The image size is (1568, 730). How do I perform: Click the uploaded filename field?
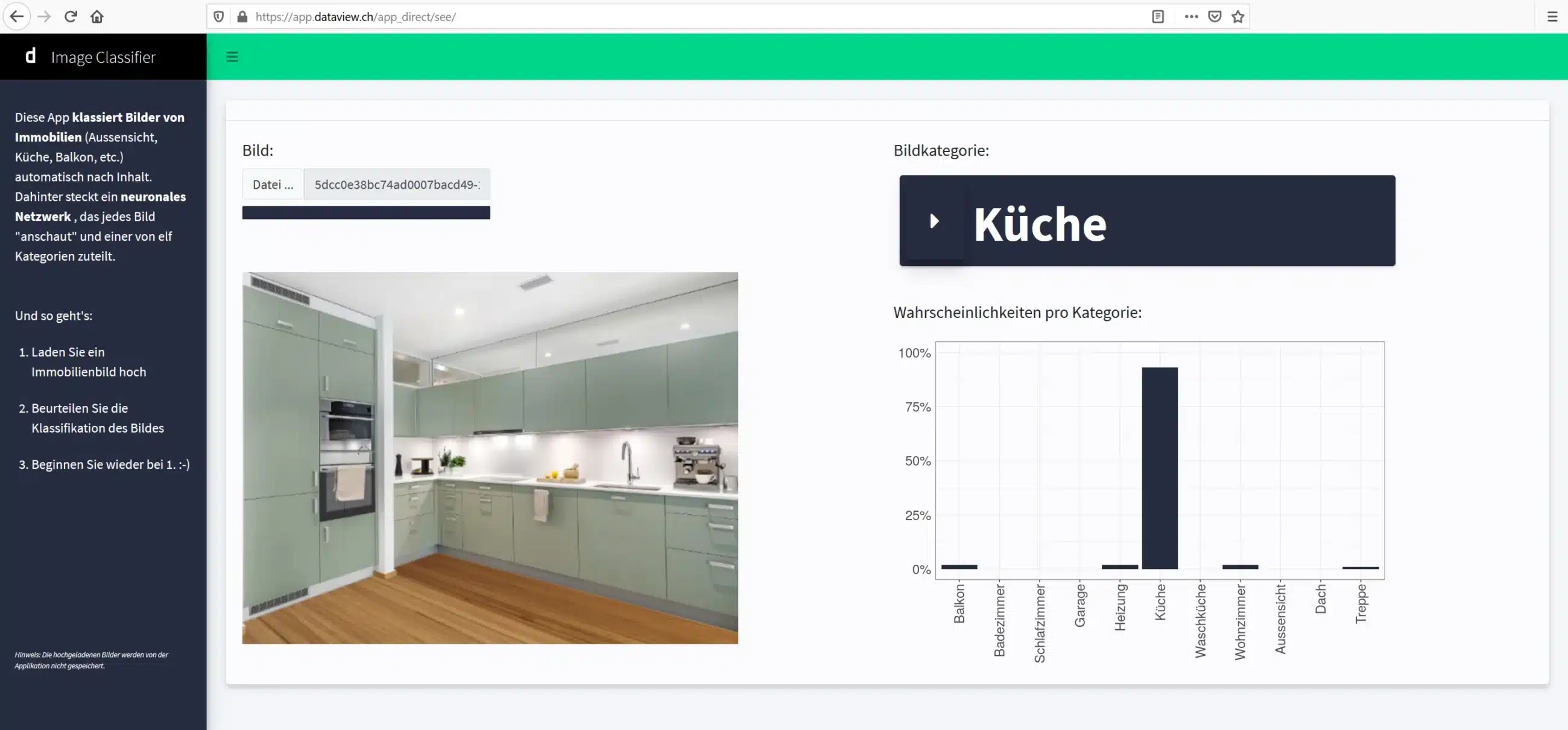pos(397,185)
